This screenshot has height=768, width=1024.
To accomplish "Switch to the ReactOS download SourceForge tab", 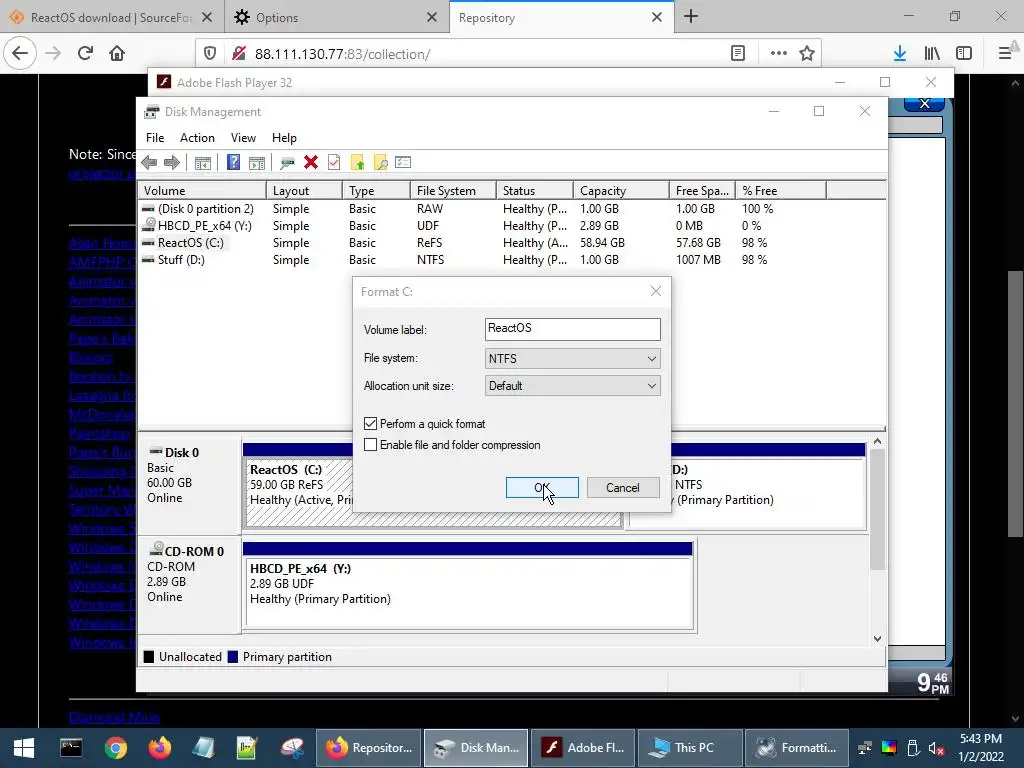I will tap(111, 18).
